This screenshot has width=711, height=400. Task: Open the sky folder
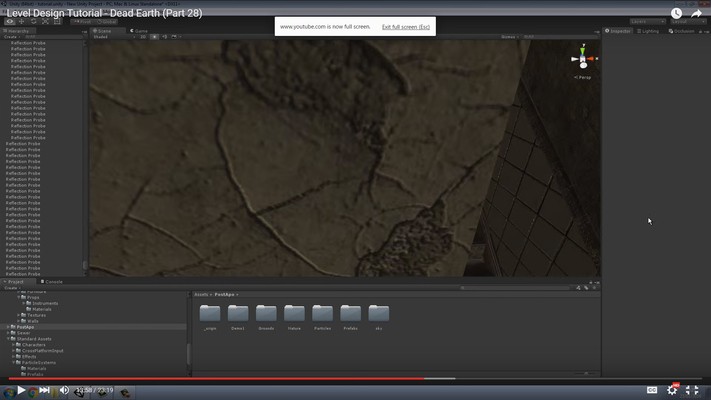click(x=379, y=313)
